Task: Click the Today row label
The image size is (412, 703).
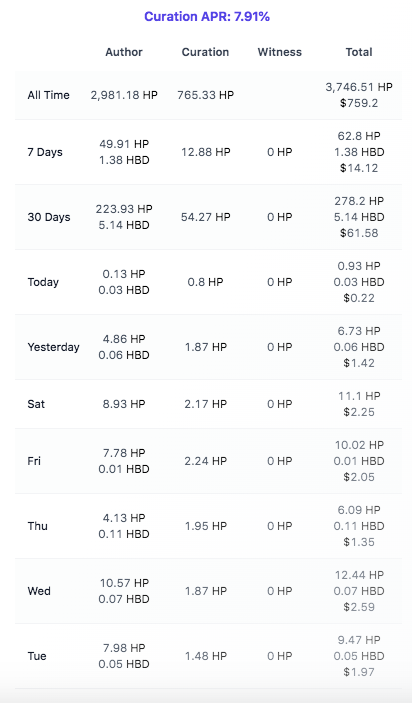Action: [43, 282]
